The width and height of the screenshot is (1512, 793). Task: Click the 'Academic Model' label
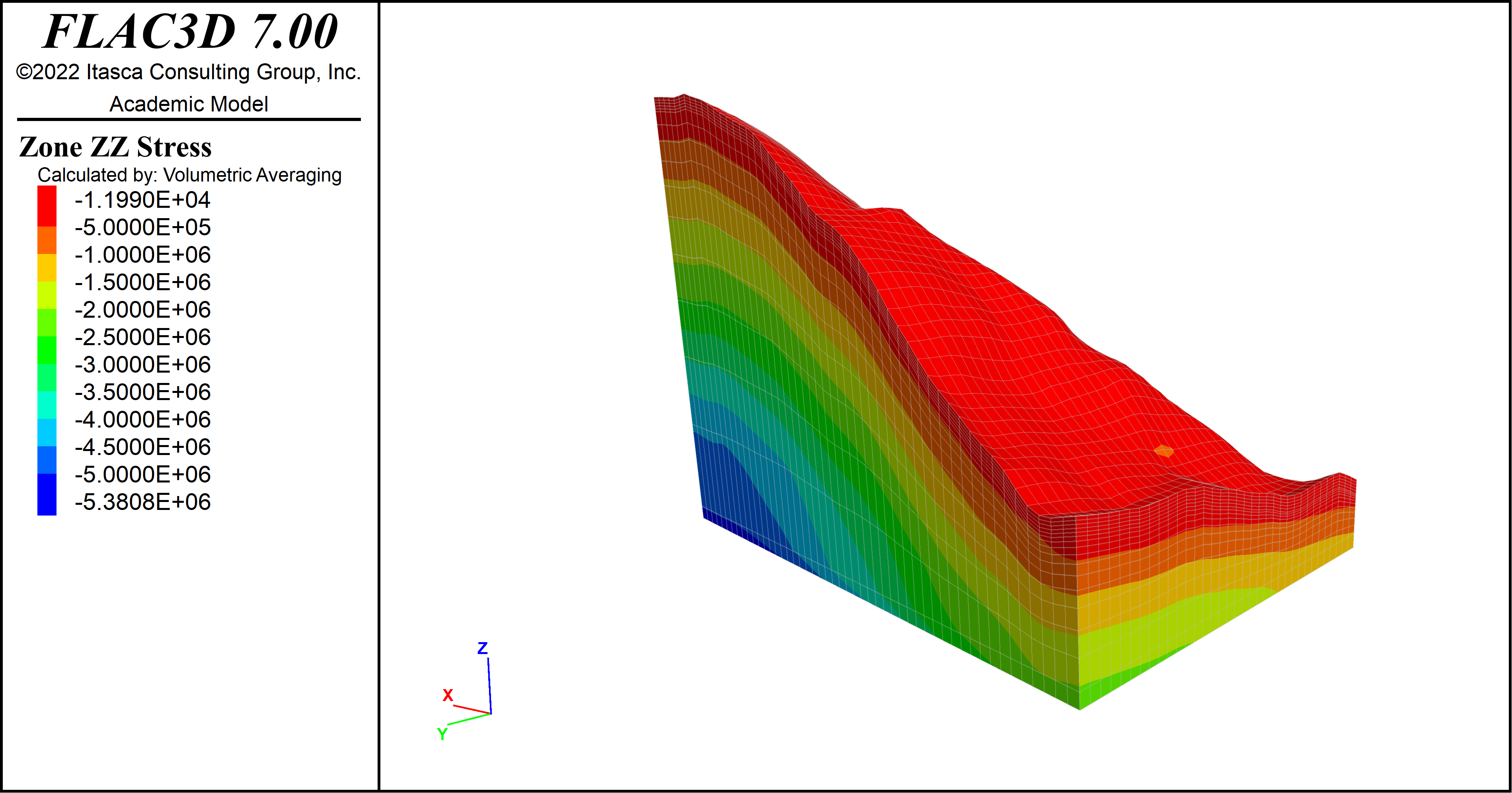189,104
